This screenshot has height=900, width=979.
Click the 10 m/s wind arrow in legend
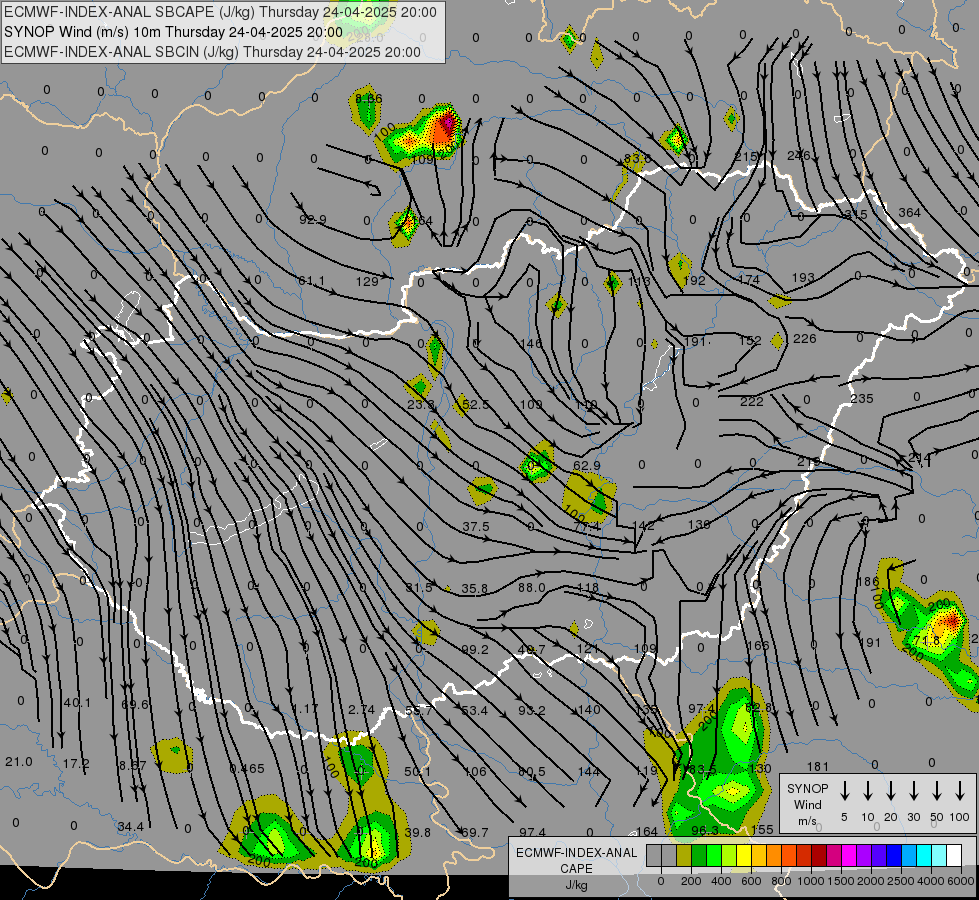pyautogui.click(x=867, y=791)
